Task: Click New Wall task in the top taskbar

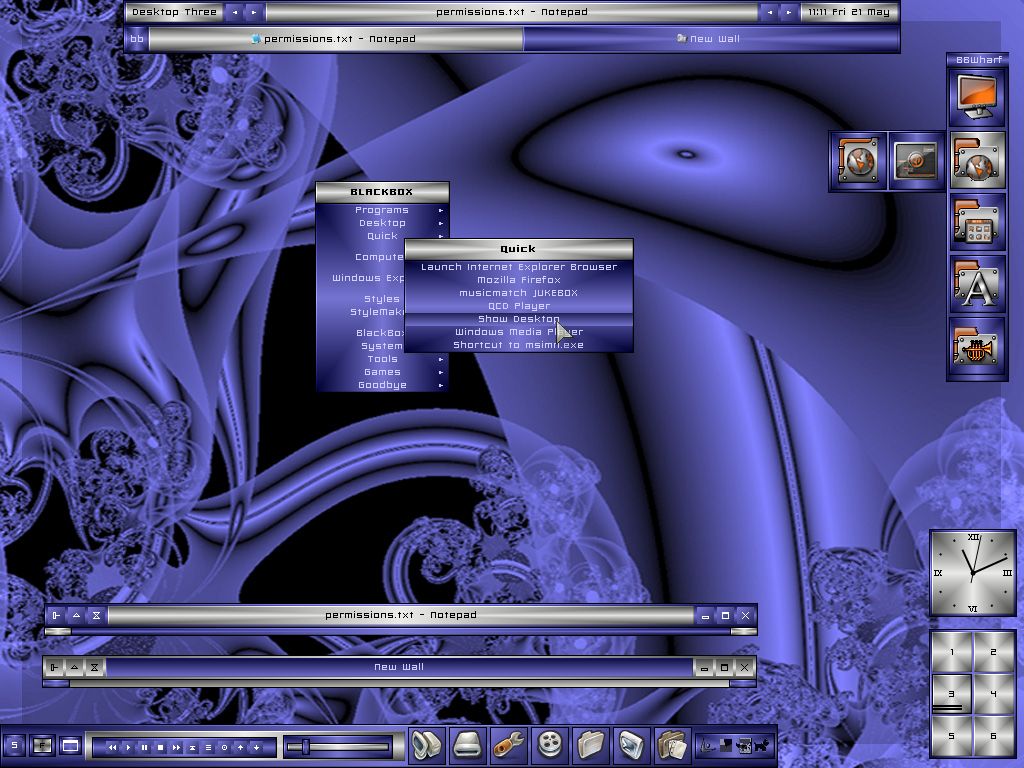Action: click(x=710, y=39)
